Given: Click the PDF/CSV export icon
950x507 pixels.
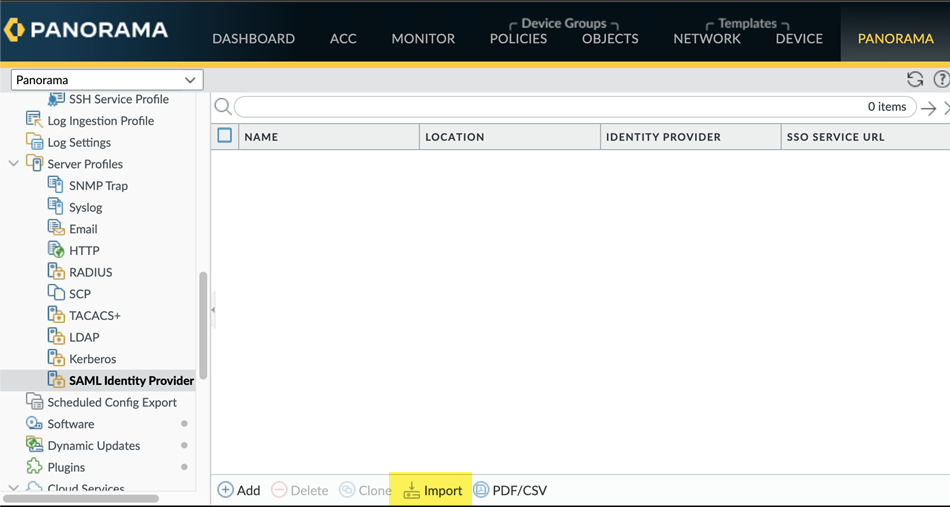Looking at the screenshot, I should [481, 490].
